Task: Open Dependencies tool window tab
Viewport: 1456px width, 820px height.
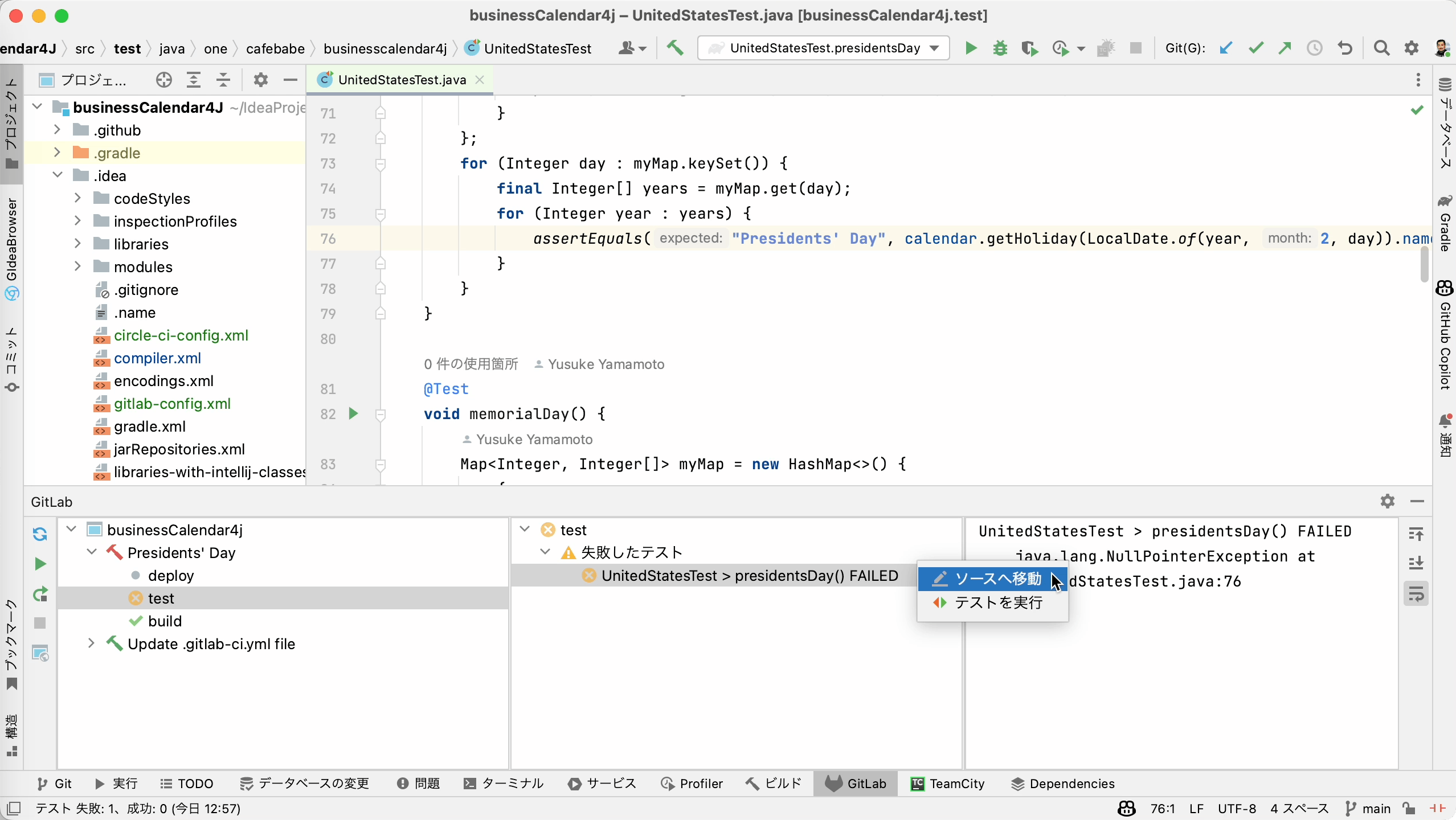Action: 1062,784
